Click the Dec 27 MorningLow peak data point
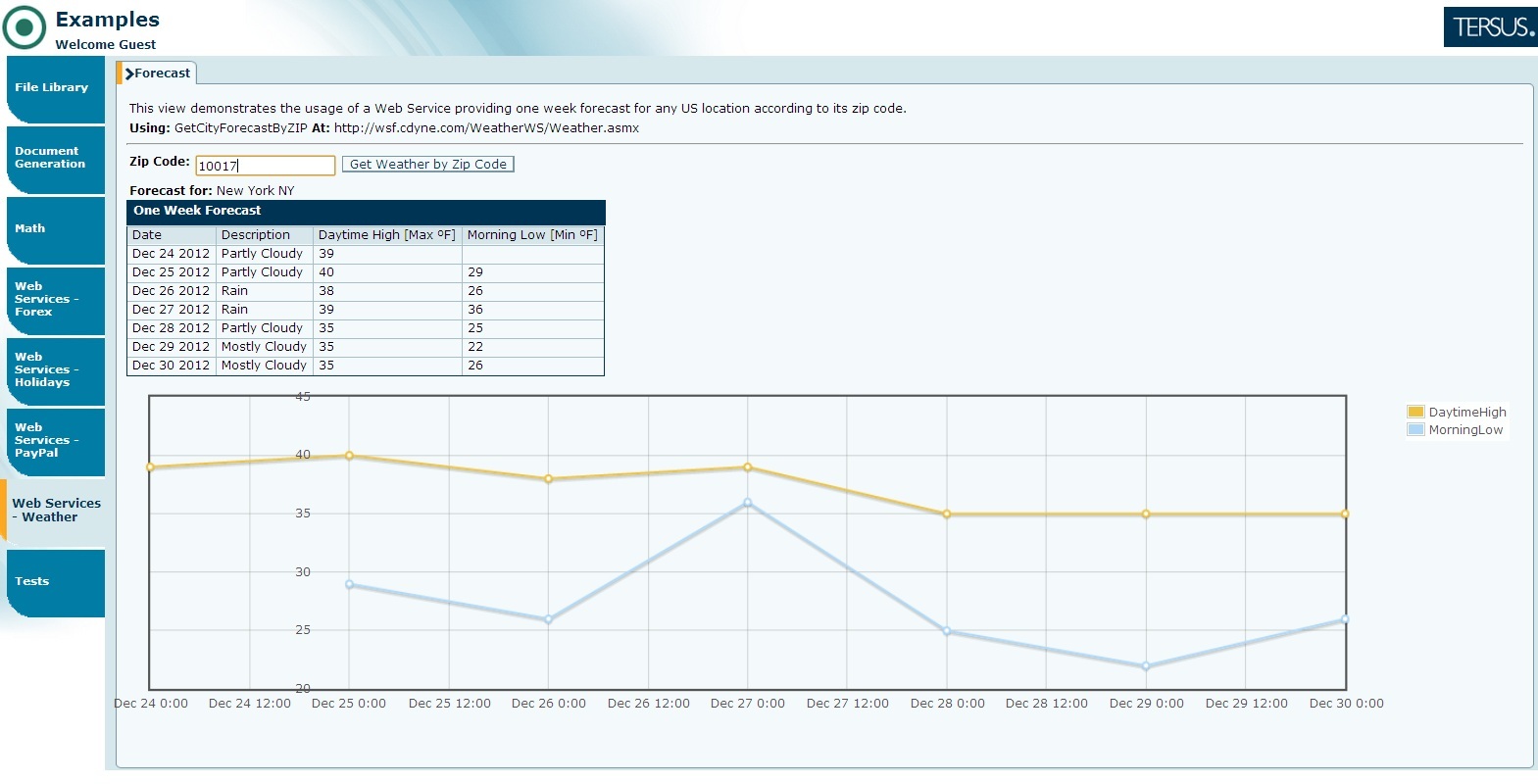This screenshot has width=1538, height=784. (x=748, y=503)
